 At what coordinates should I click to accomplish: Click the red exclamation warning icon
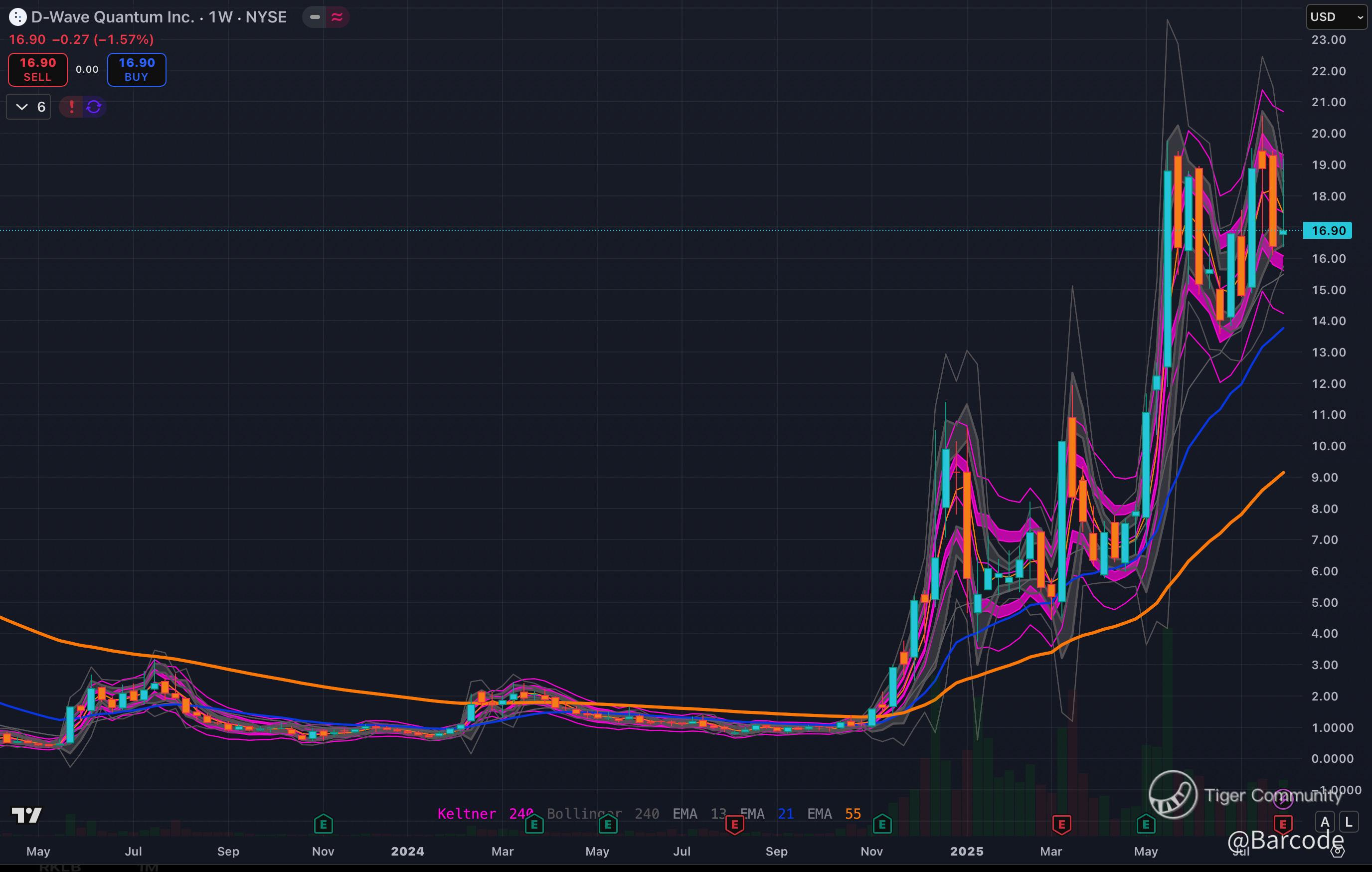(71, 107)
